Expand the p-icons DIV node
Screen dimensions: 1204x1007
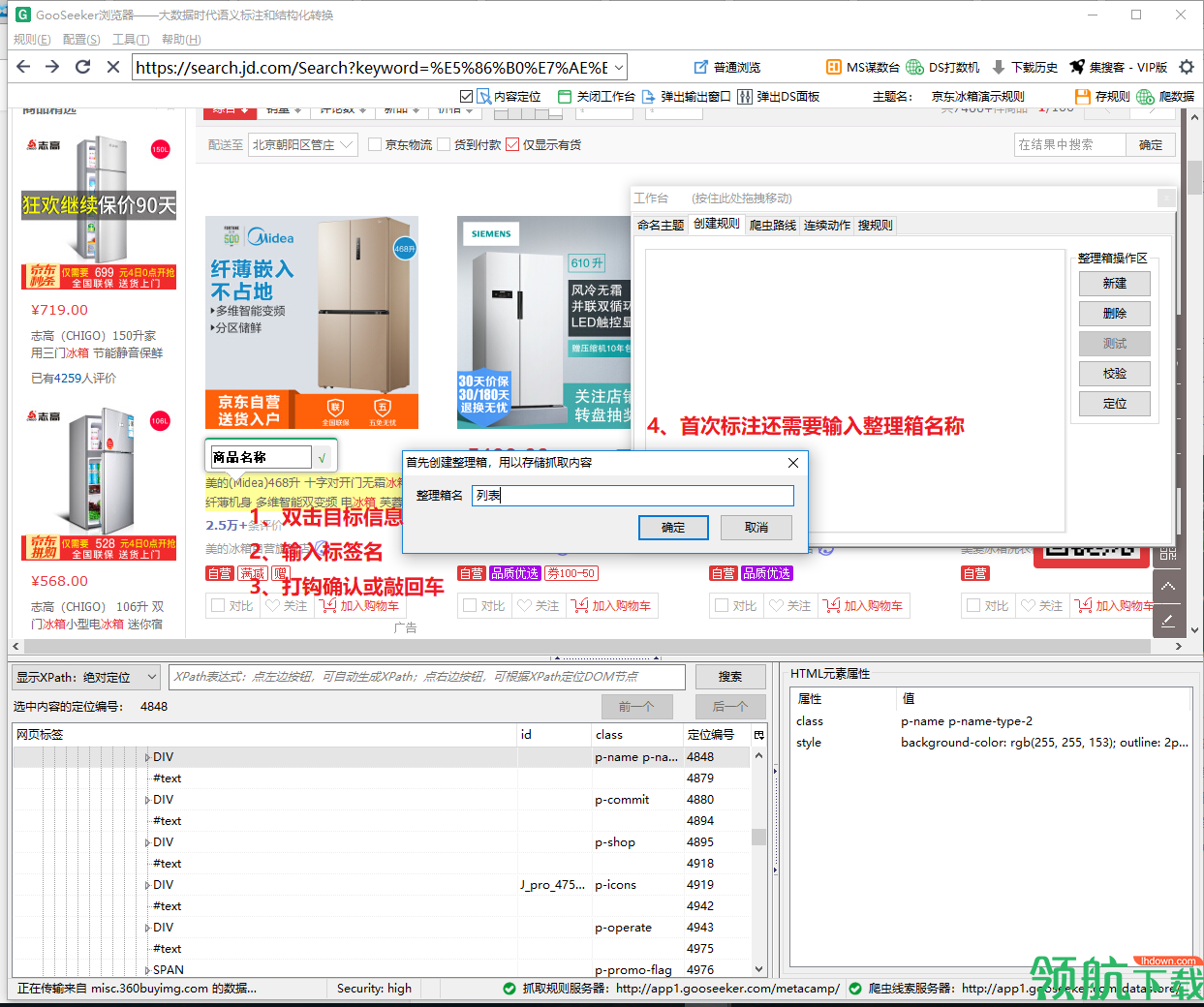147,885
